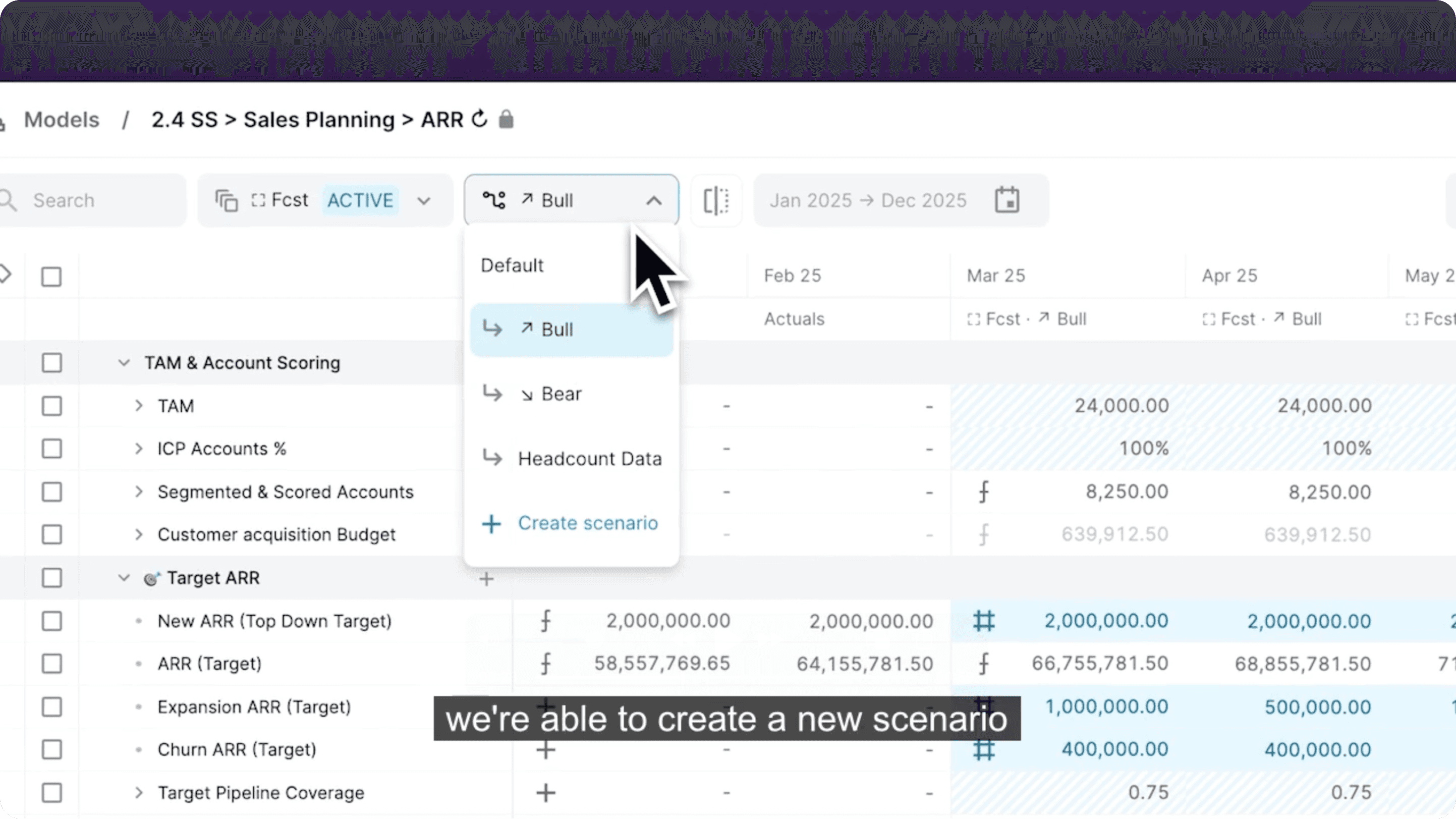
Task: Click formula icon in New ARR (Top Down Target) row
Action: (545, 621)
